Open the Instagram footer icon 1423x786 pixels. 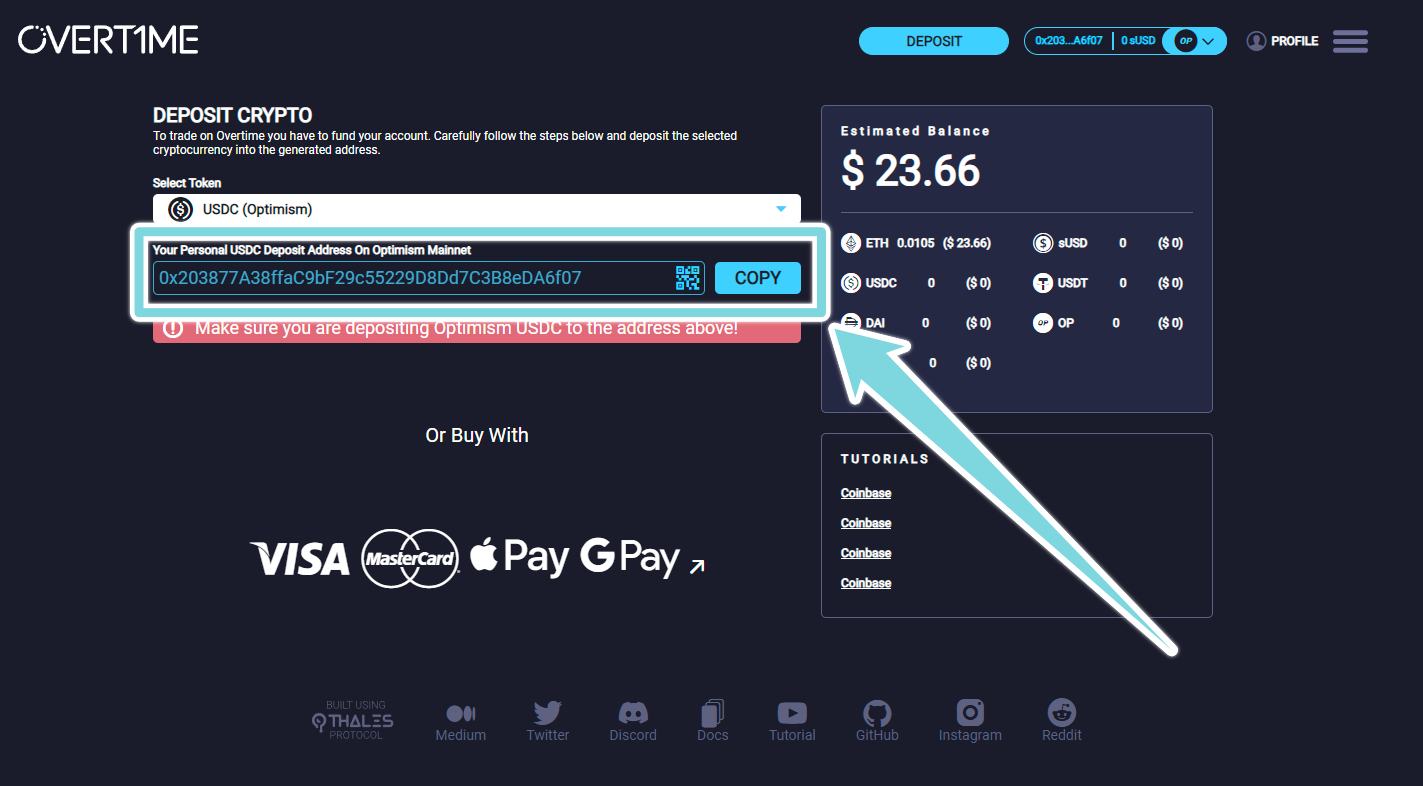click(970, 712)
